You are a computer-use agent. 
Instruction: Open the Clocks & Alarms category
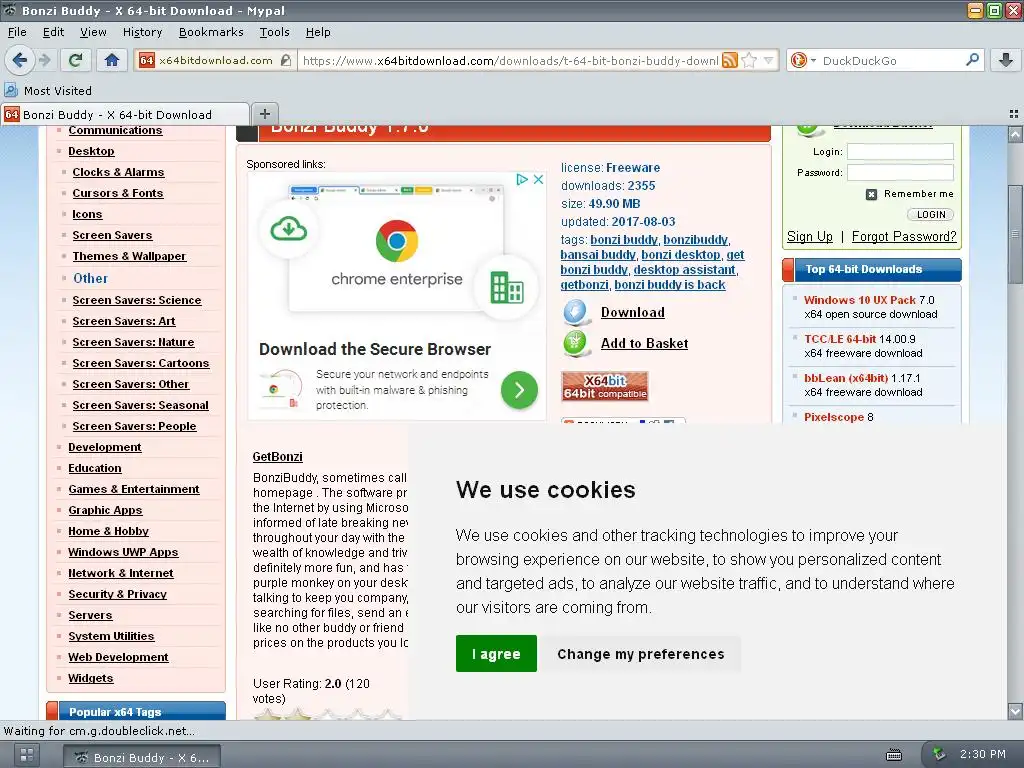118,172
